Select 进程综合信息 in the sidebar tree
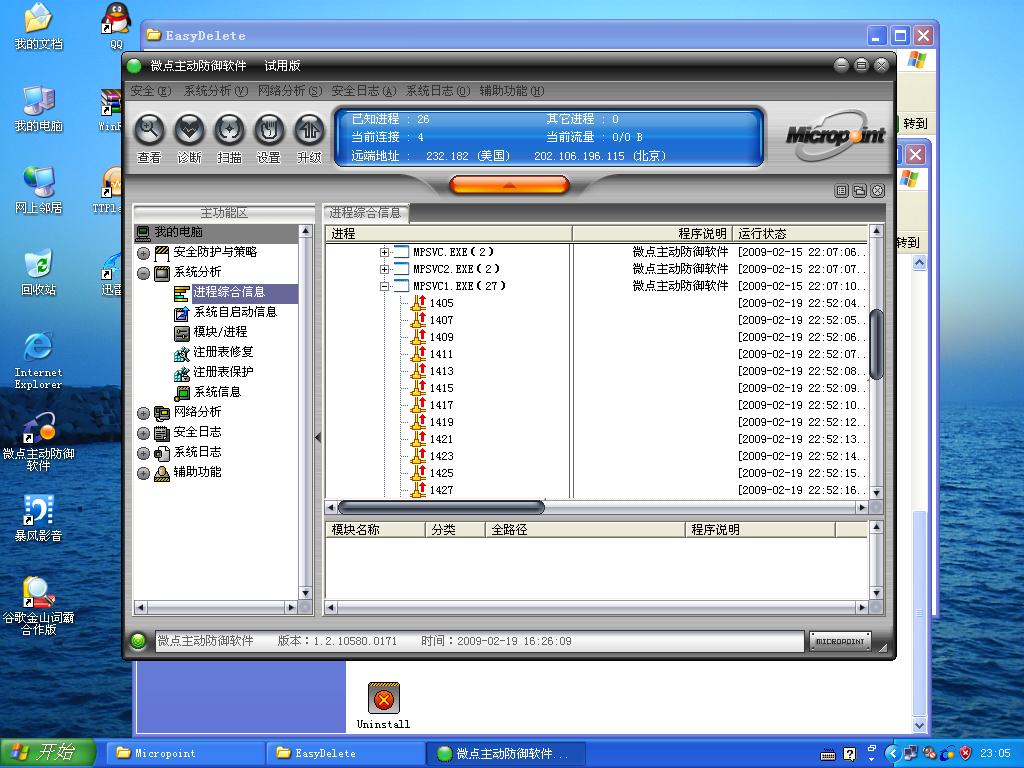The height and width of the screenshot is (768, 1024). 229,292
